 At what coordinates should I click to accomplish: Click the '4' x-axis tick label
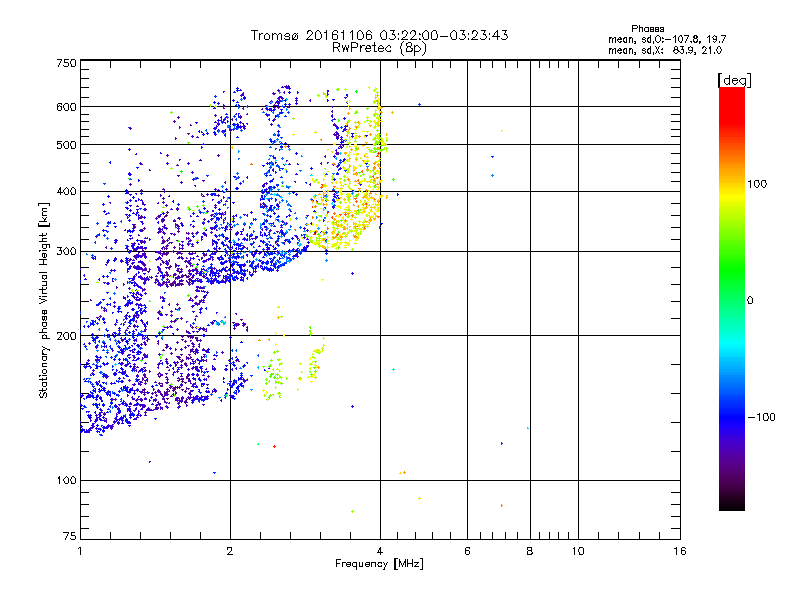(x=380, y=551)
